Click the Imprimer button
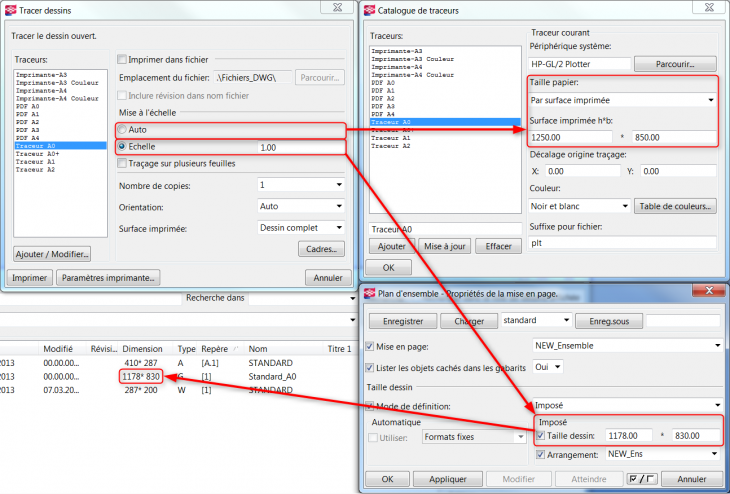 [x=29, y=278]
